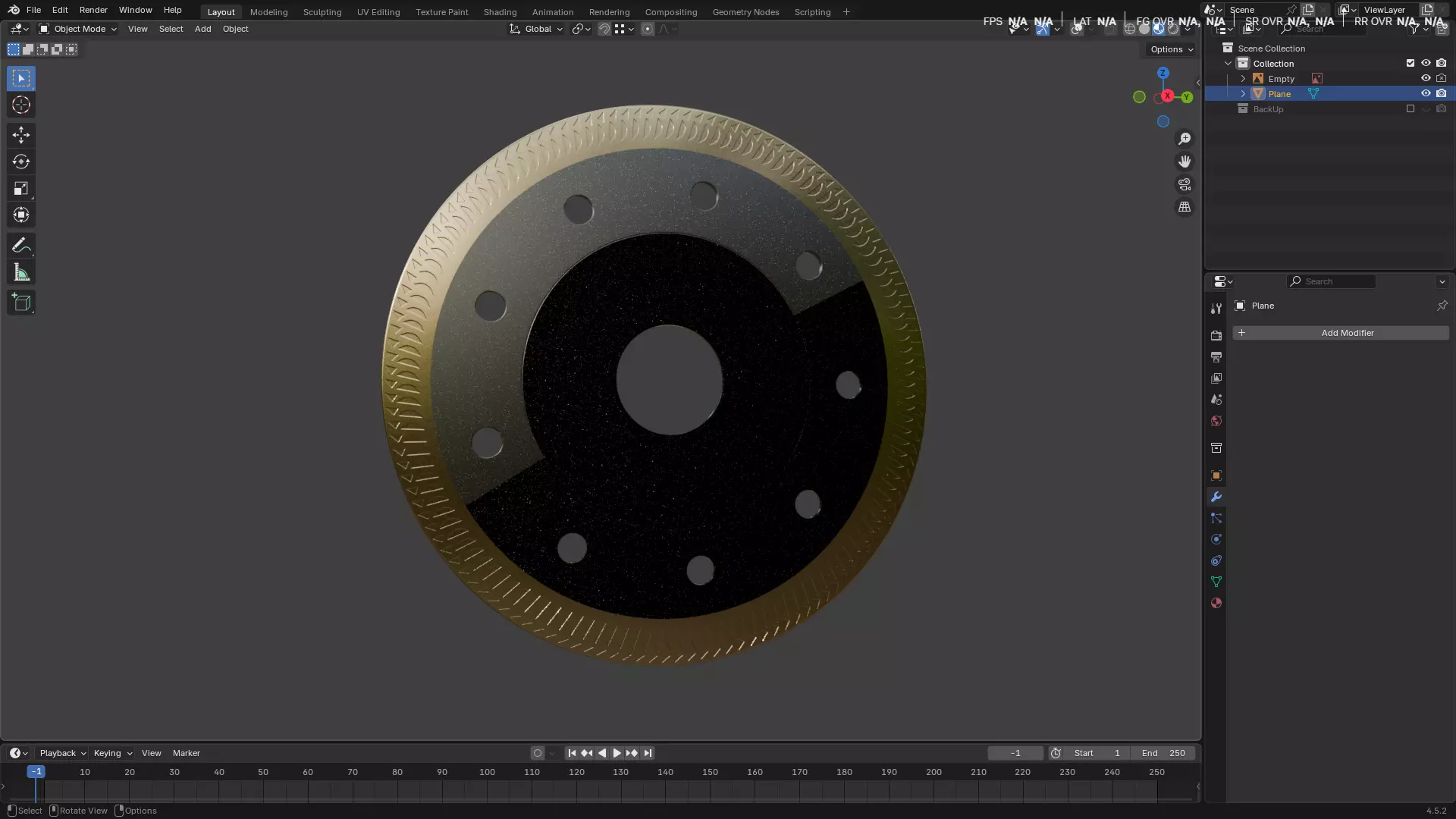Screen dimensions: 1456x819
Task: Activate the Scale tool
Action: (x=21, y=188)
